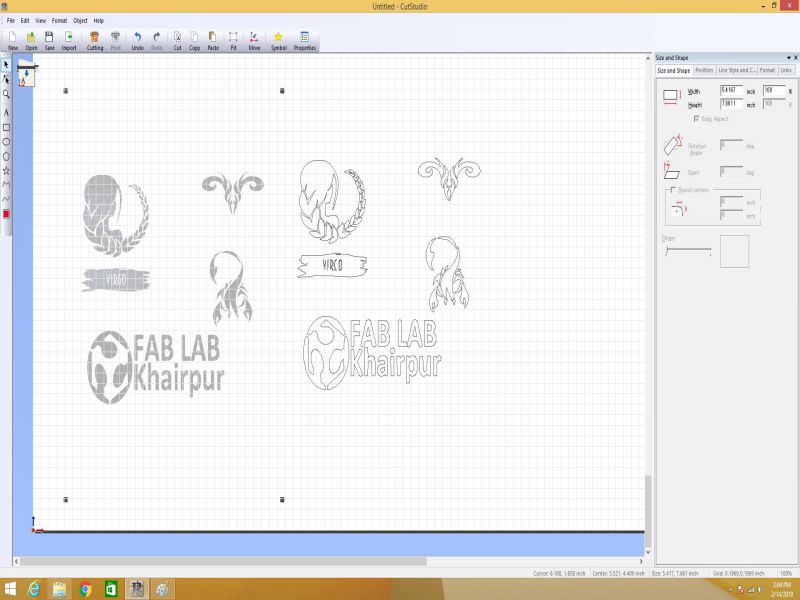Select the Text tool
800x600 pixels.
6,112
